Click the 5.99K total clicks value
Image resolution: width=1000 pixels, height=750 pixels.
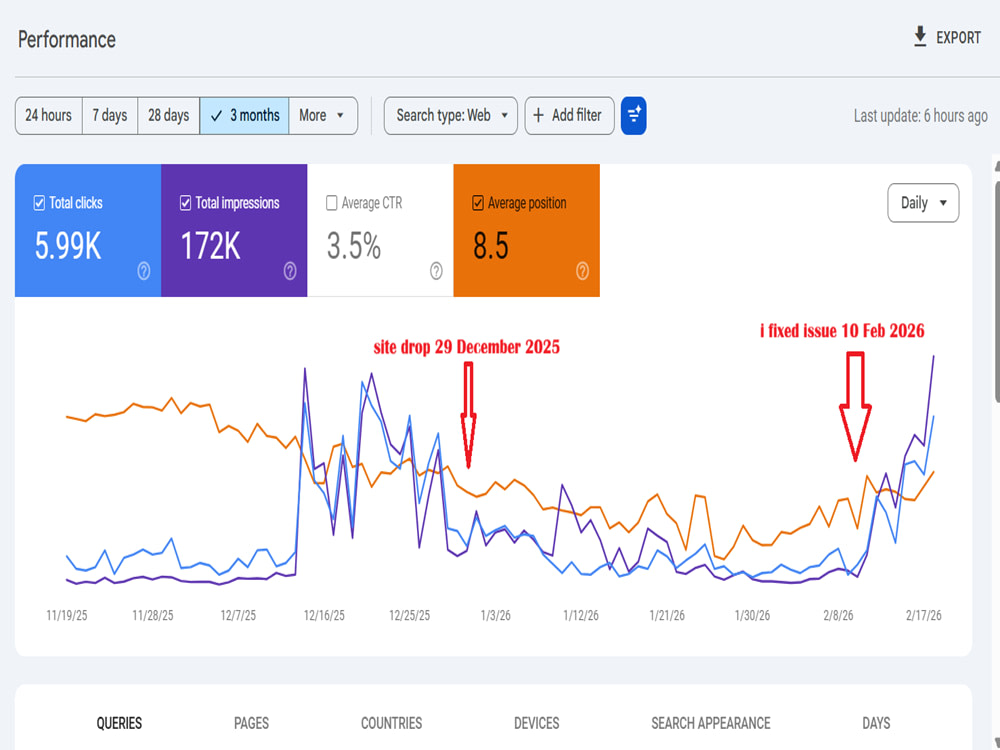coord(68,246)
